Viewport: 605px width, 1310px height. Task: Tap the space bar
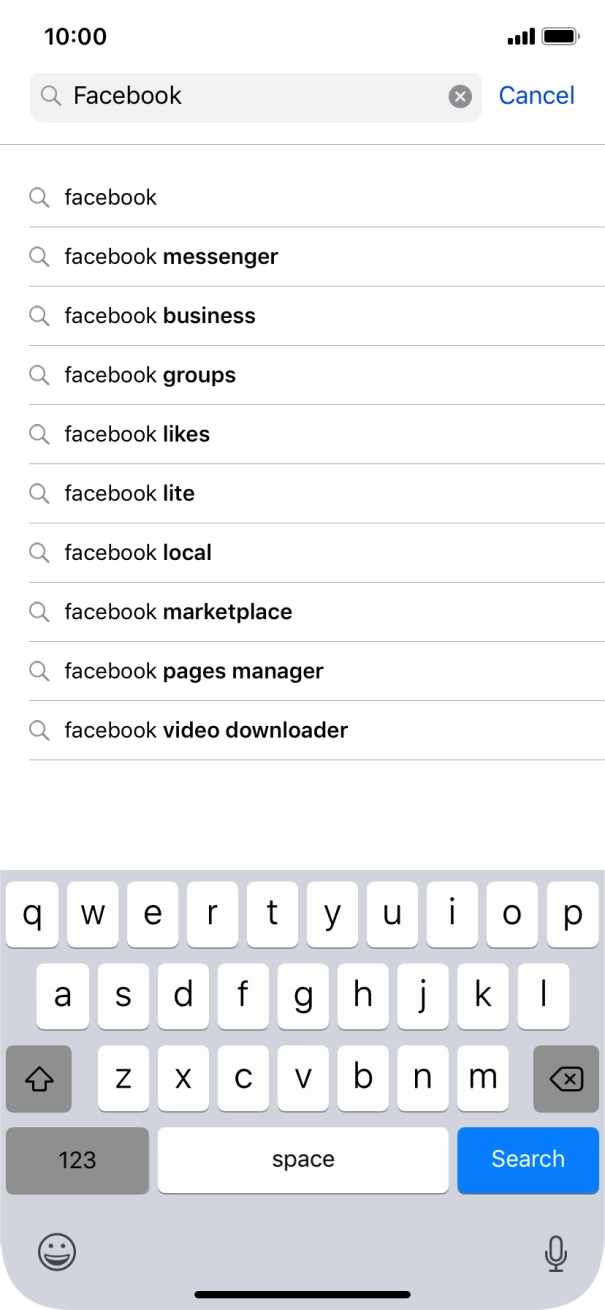[303, 1159]
